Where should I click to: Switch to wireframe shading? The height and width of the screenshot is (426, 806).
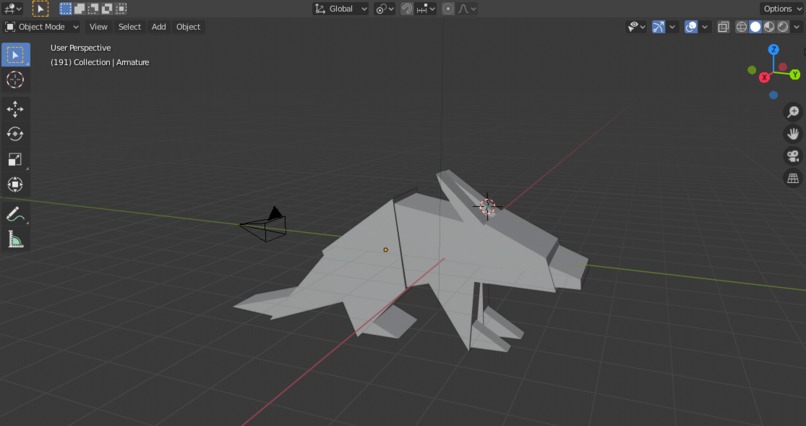tap(741, 27)
